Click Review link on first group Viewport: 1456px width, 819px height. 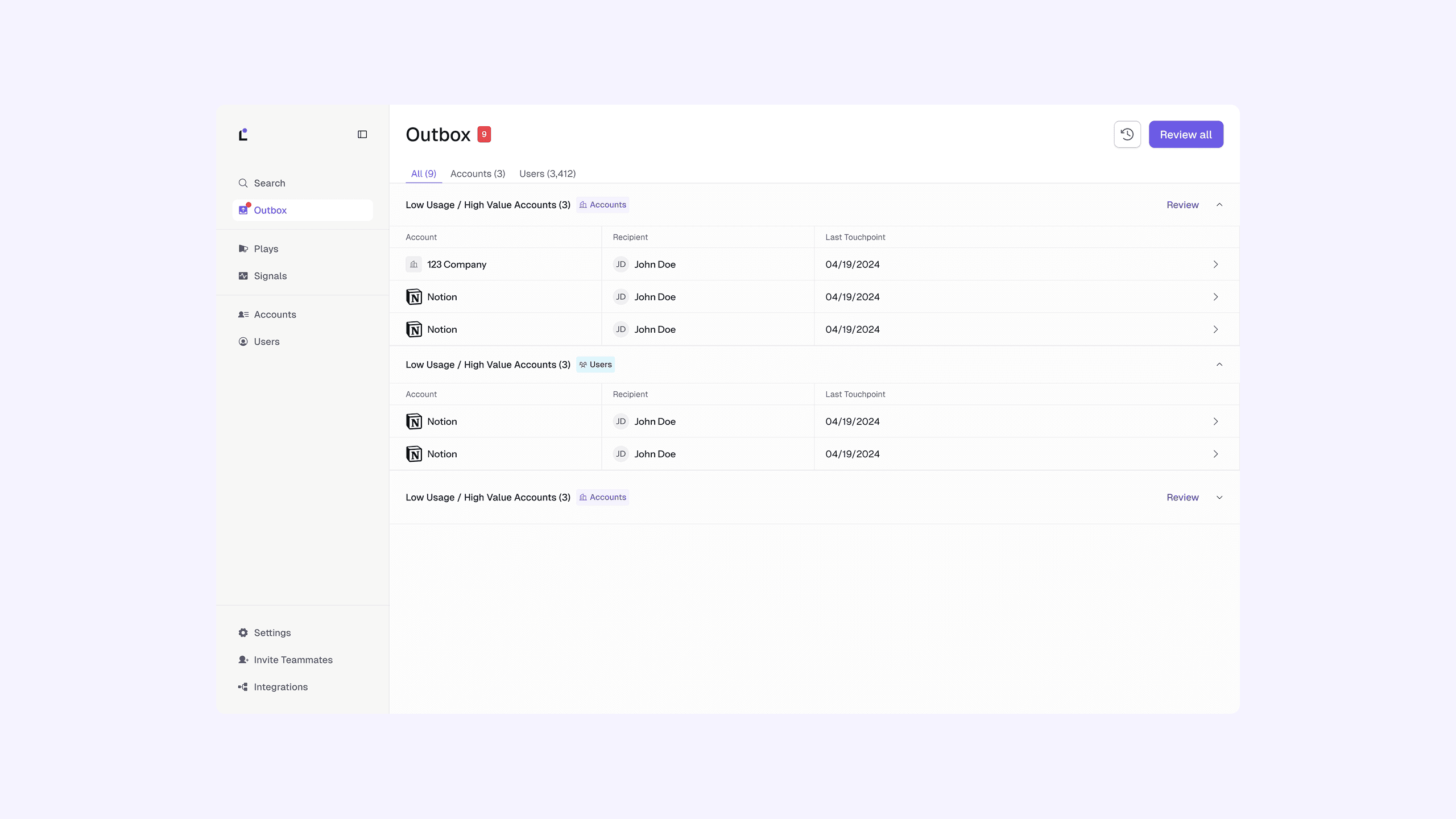pos(1182,205)
